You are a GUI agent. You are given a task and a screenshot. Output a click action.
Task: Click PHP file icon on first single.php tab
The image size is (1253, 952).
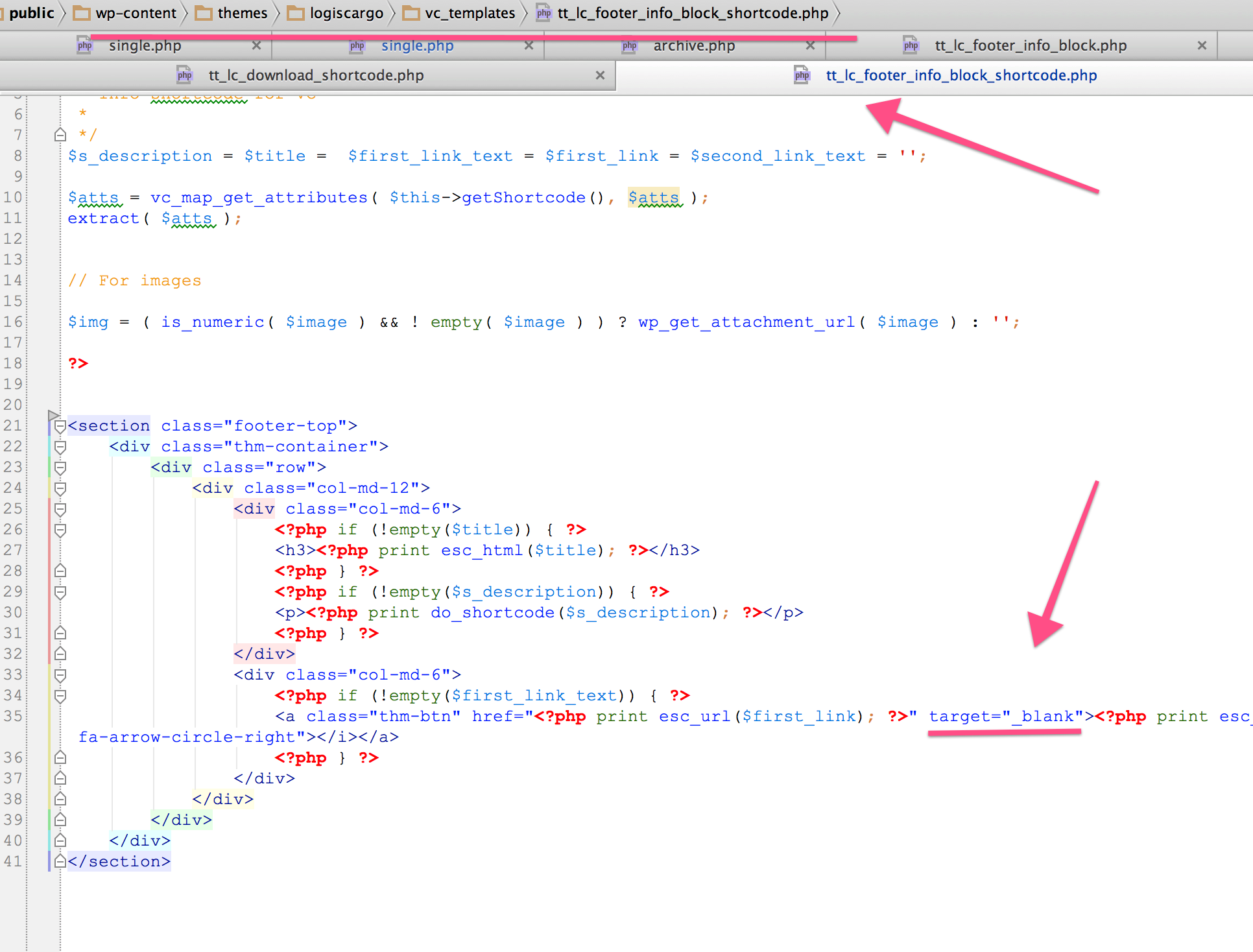pos(84,45)
